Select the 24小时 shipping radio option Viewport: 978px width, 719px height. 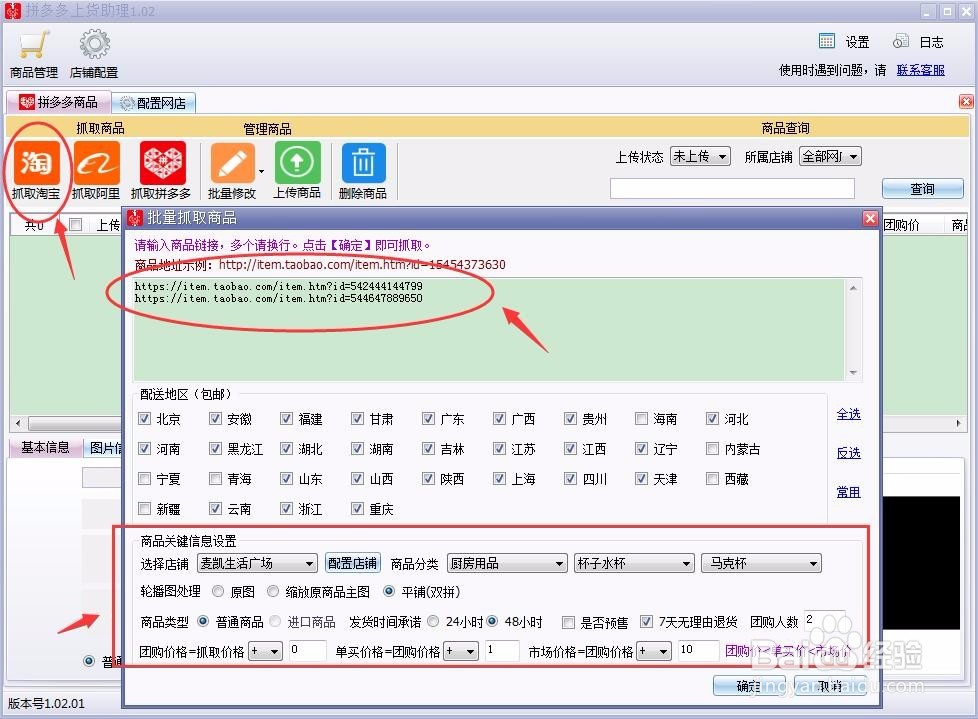(434, 622)
